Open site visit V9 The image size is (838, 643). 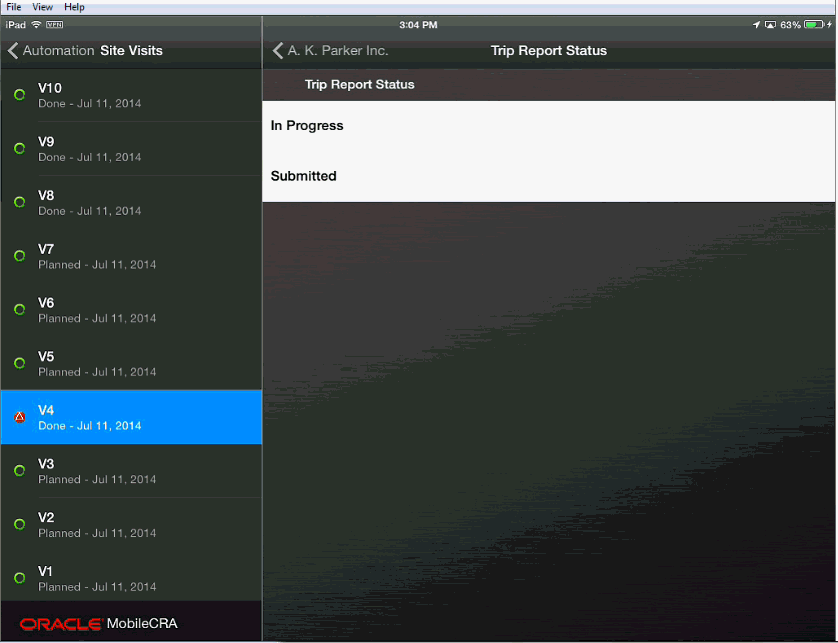click(131, 149)
